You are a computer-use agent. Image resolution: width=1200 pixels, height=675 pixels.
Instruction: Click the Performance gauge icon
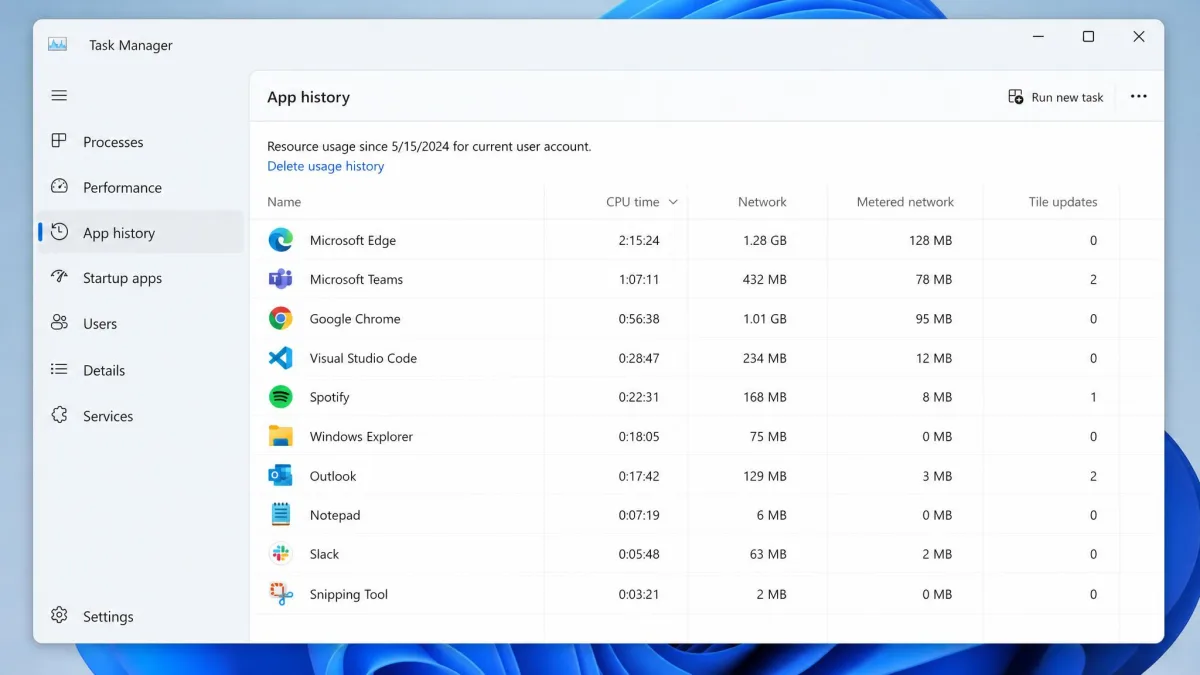(x=59, y=187)
